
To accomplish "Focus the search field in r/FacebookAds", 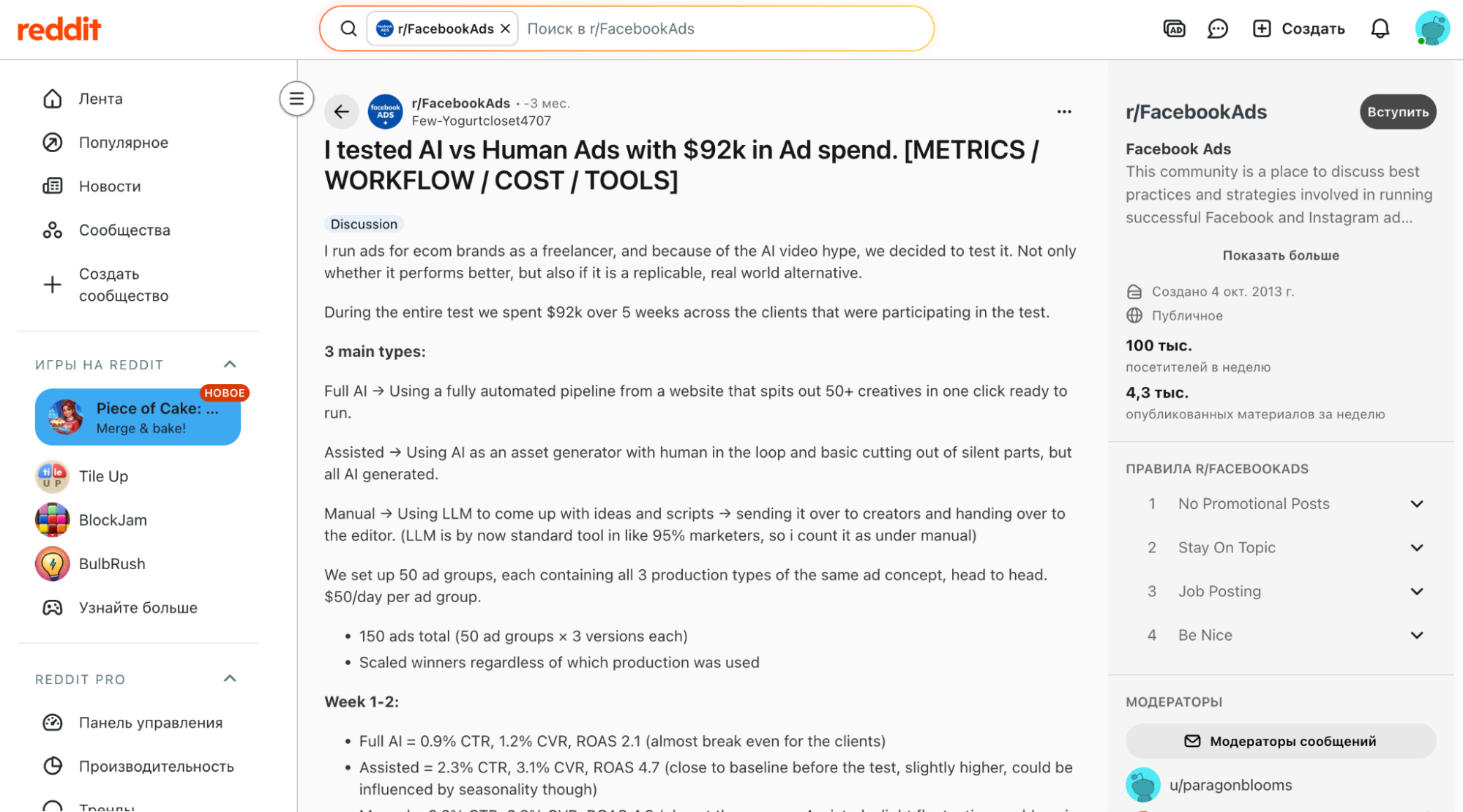I will pyautogui.click(x=725, y=29).
